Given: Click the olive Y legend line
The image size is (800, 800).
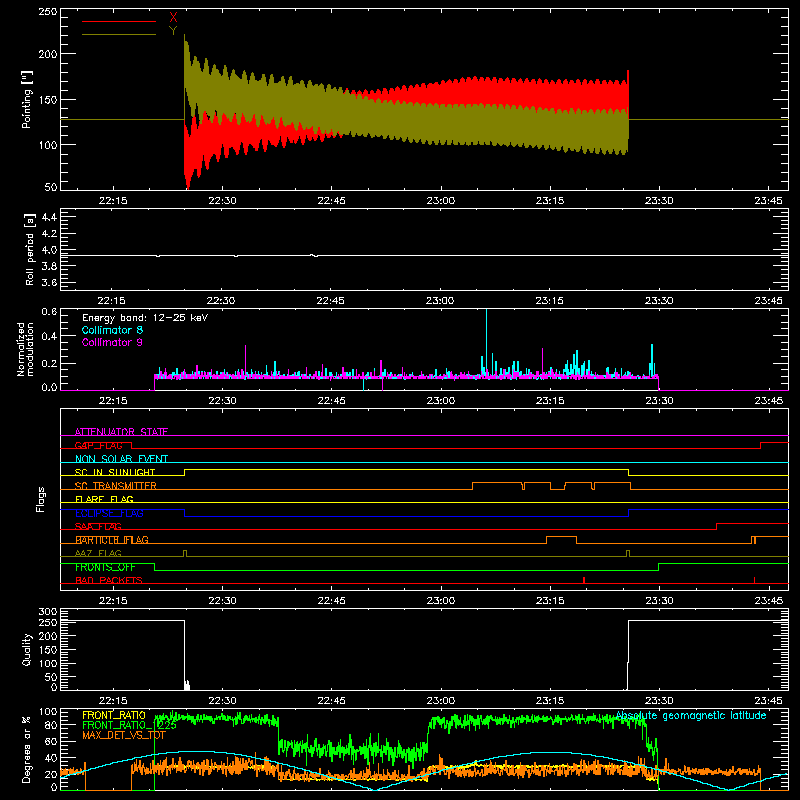Looking at the screenshot, I should click(118, 34).
